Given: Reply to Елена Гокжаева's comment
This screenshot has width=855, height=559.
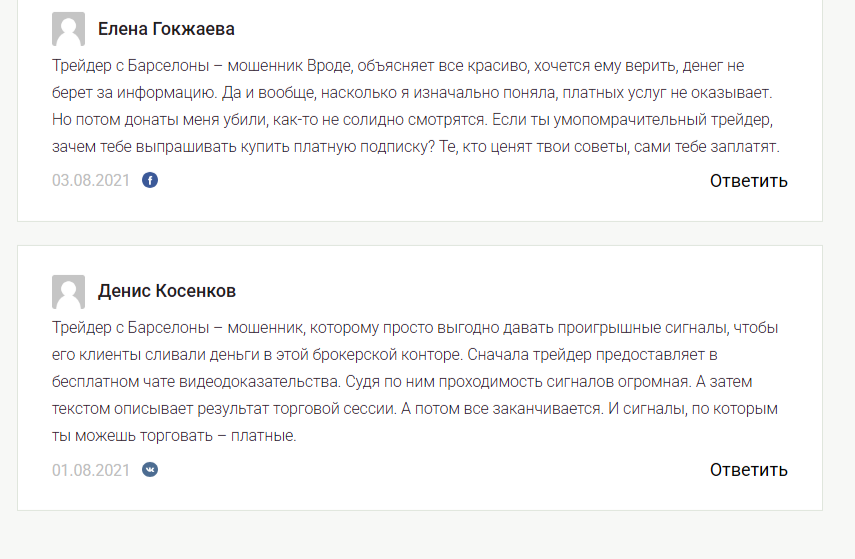Looking at the screenshot, I should coord(748,181).
